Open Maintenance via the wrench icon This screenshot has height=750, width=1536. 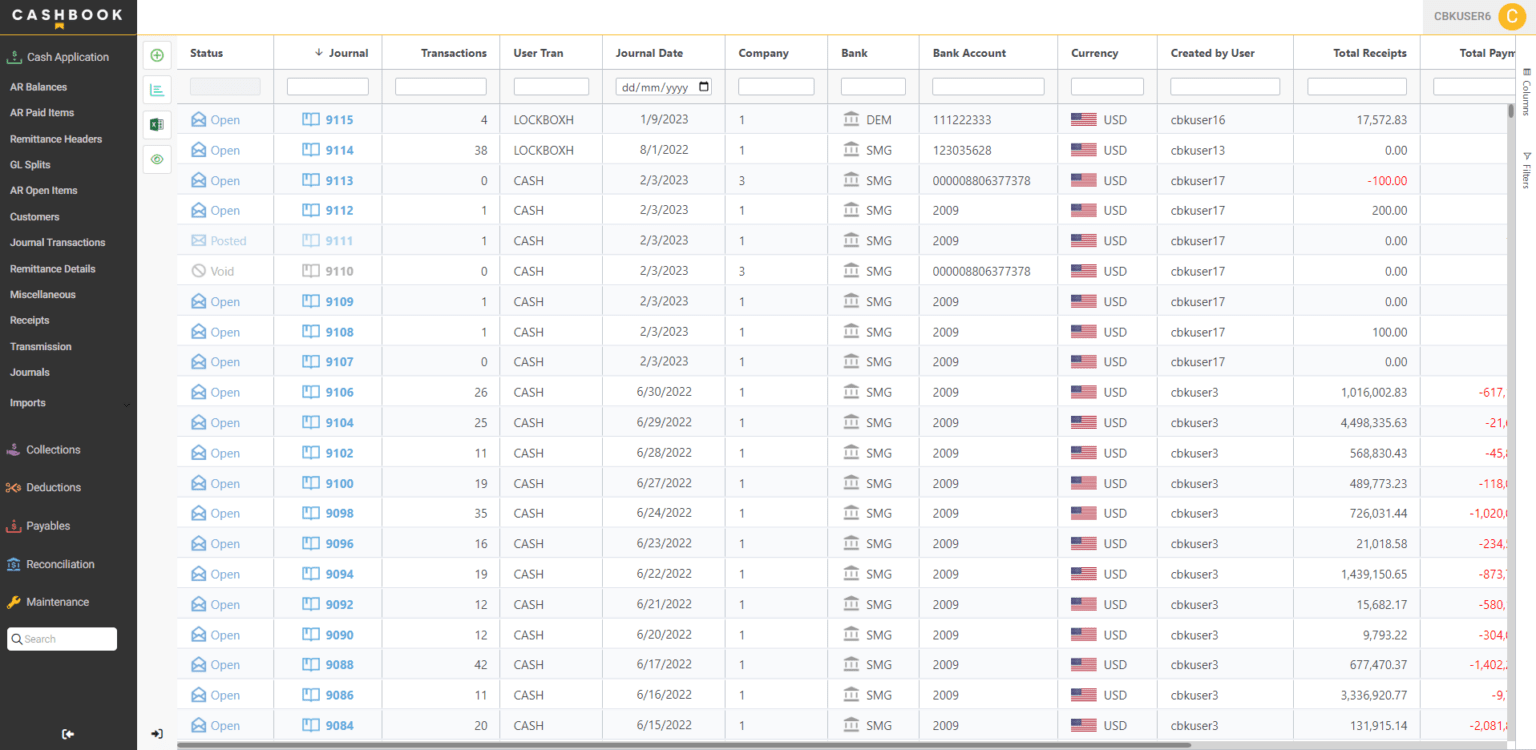tap(15, 602)
